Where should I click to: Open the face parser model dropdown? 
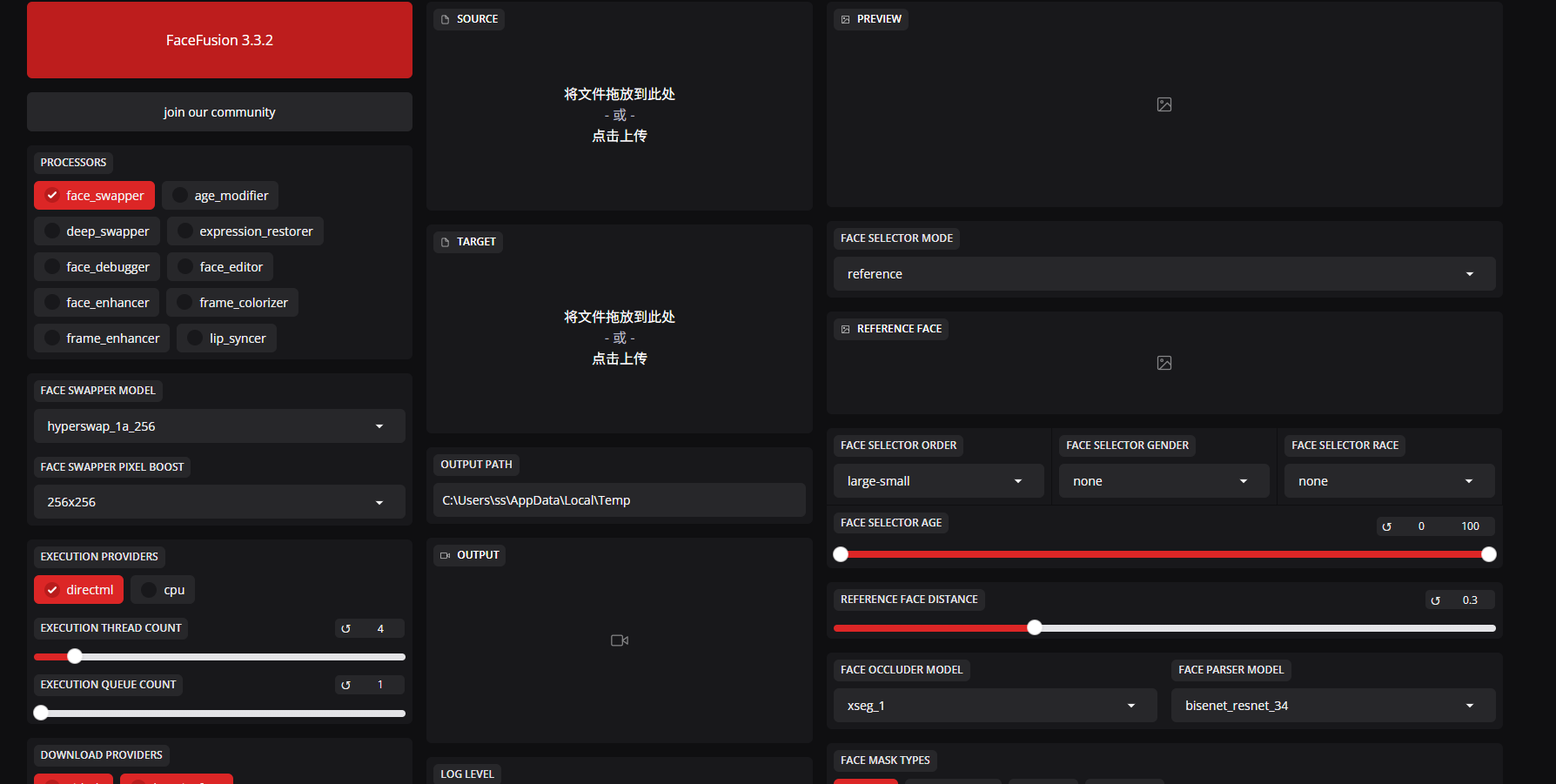pos(1333,706)
